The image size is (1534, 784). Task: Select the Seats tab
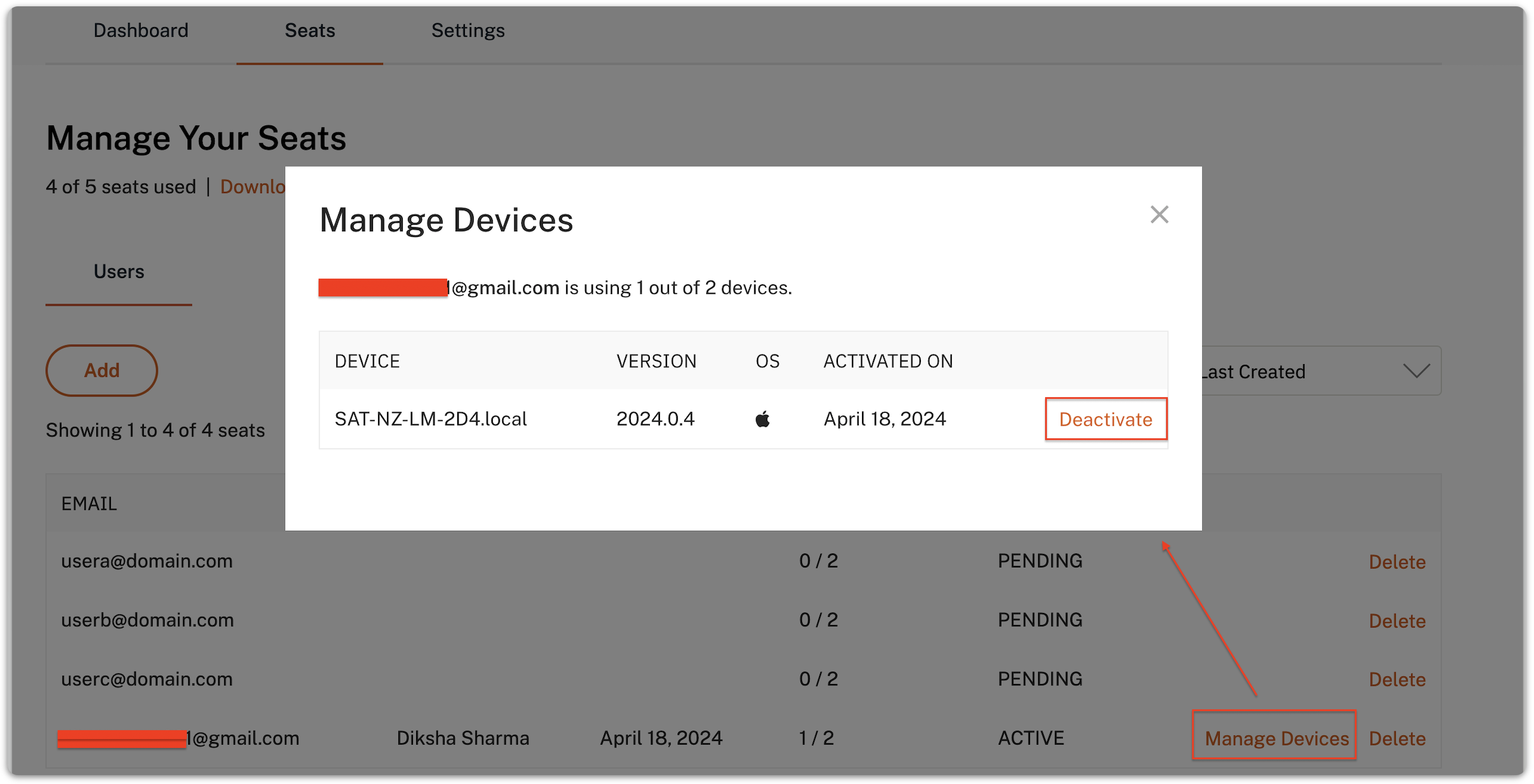click(x=309, y=30)
